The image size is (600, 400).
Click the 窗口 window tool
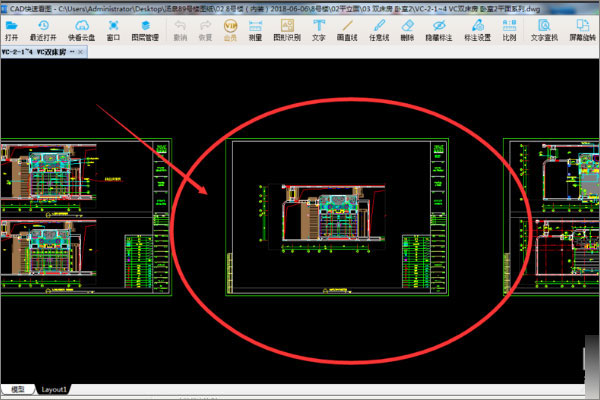coord(114,27)
